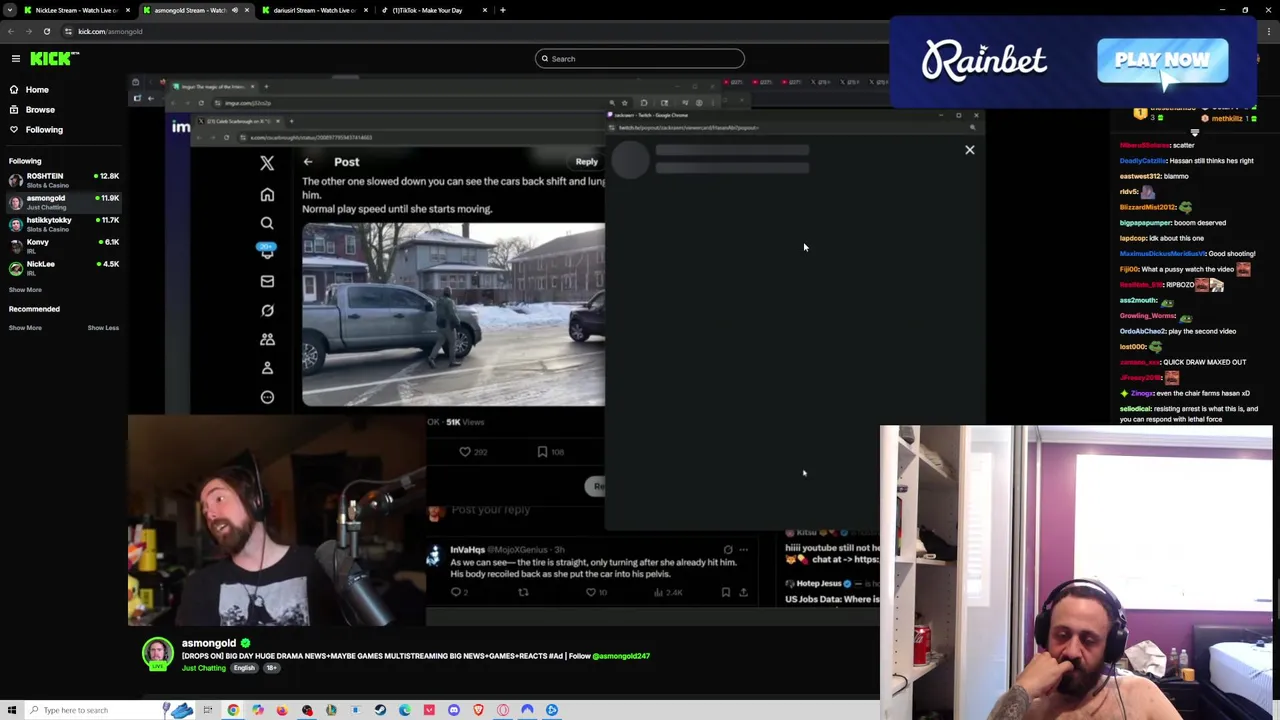The image size is (1280, 720).
Task: Click X profile icon in streamed page
Action: (267, 369)
